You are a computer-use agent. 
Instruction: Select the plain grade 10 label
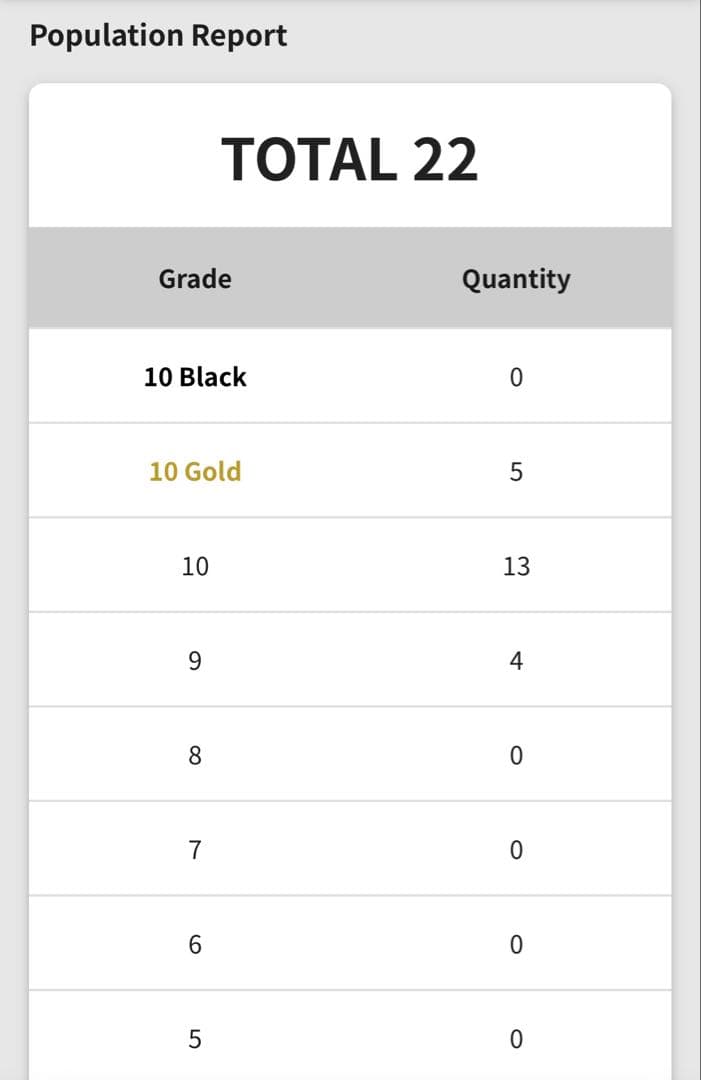coord(195,566)
